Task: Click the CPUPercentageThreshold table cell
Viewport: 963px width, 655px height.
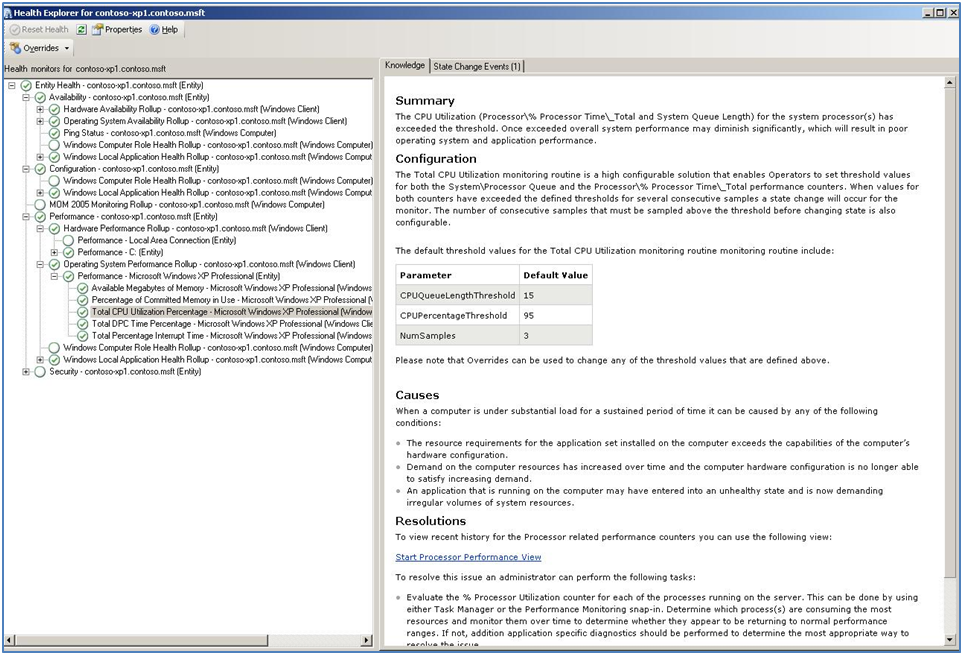Action: pos(458,316)
